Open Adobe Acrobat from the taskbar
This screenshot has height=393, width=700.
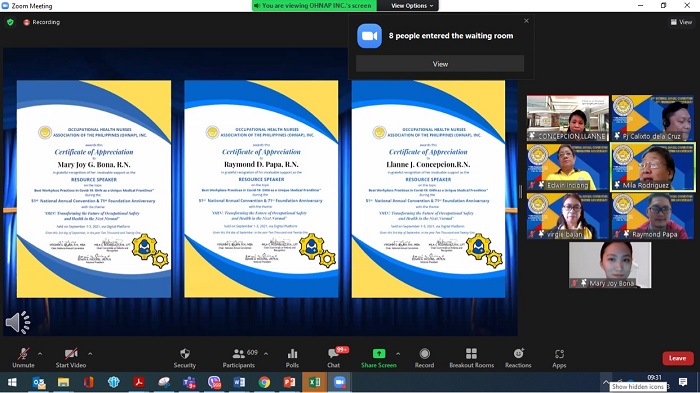click(x=139, y=382)
